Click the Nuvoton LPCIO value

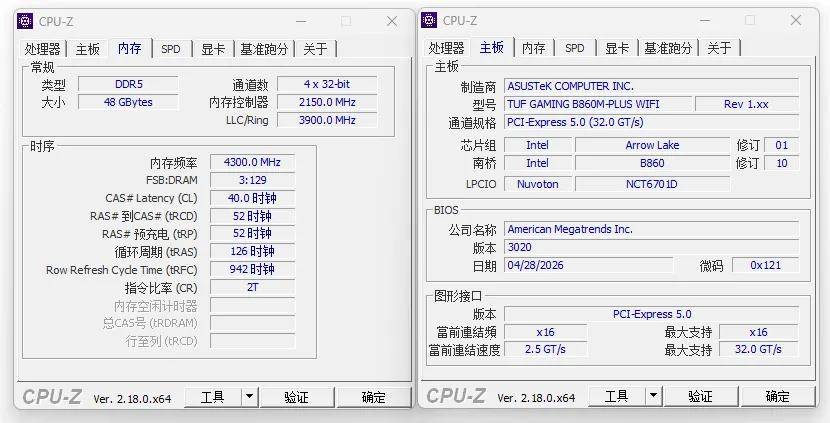click(x=538, y=184)
